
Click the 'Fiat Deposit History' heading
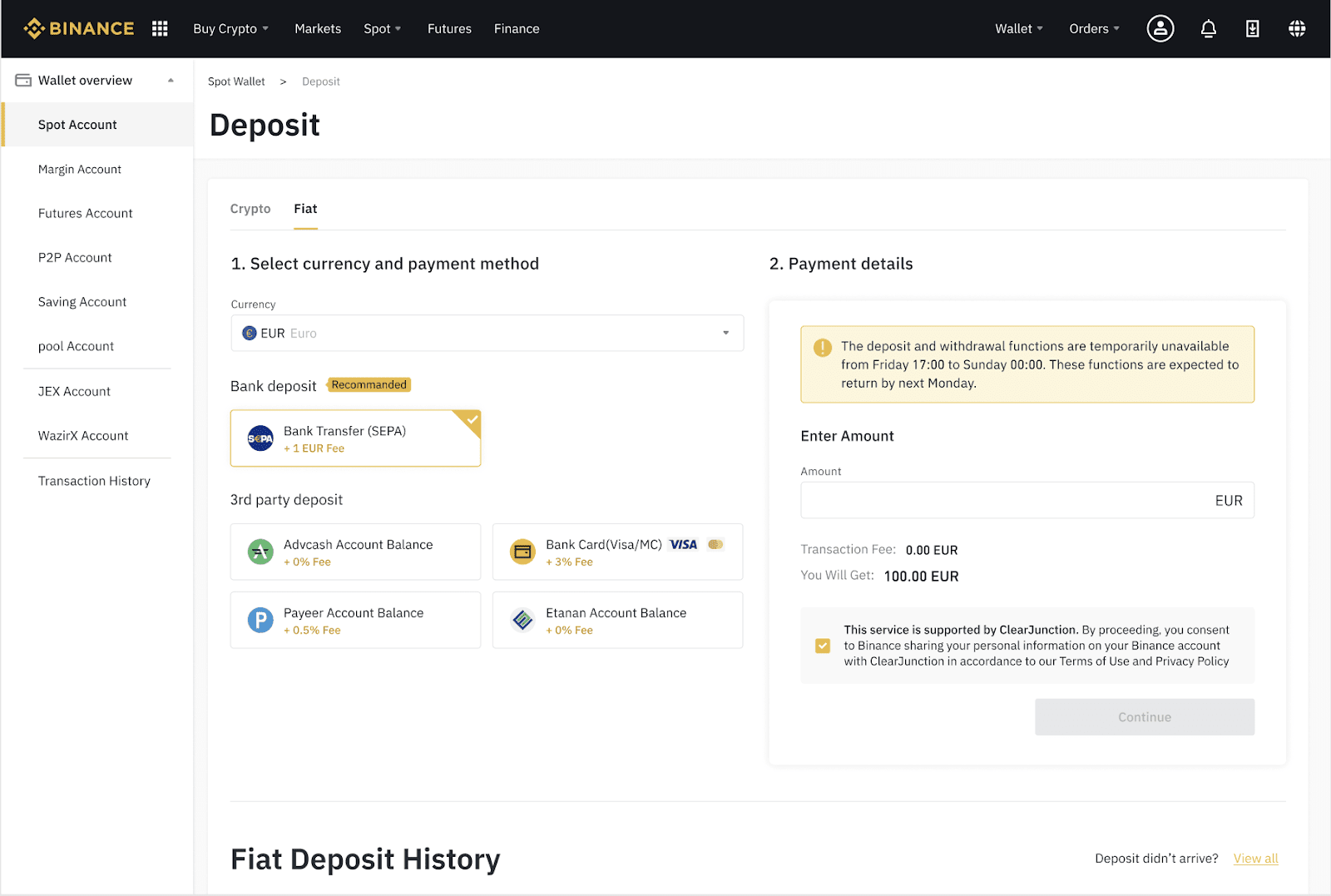coord(365,859)
